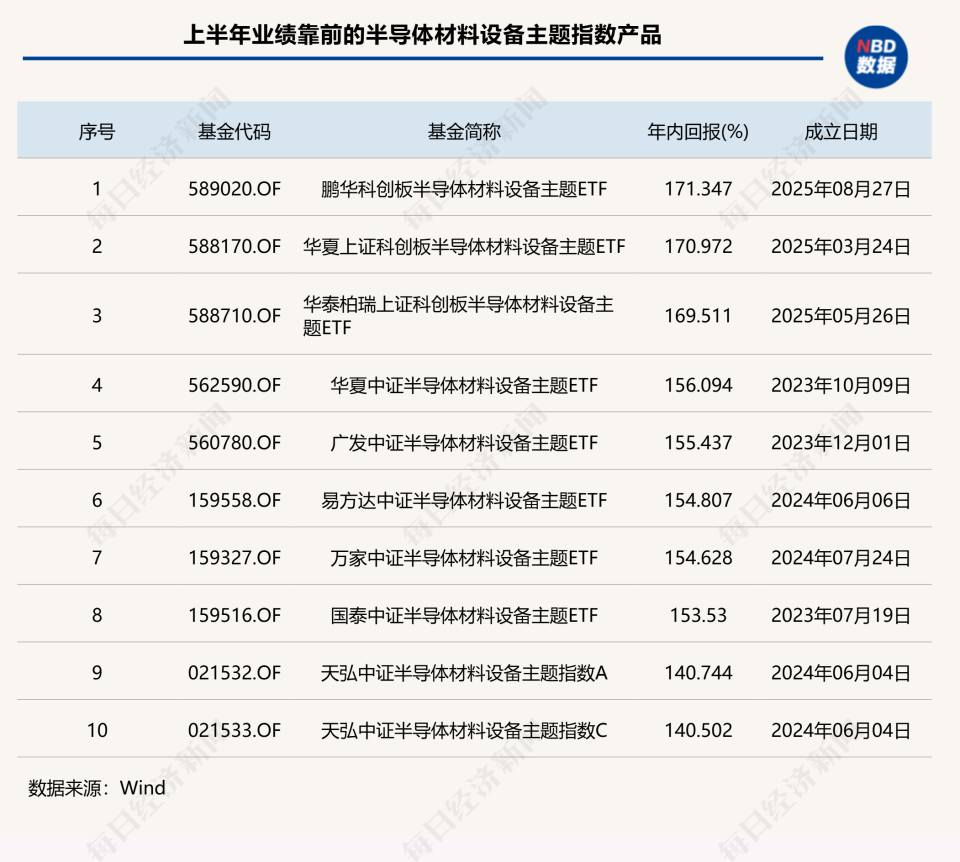Click fund name 广发中证半导体材料设备主题ETF
The width and height of the screenshot is (960, 862).
point(464,443)
